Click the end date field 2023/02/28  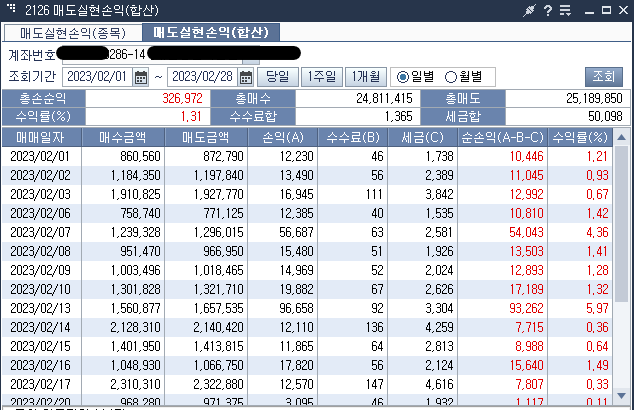pos(202,77)
